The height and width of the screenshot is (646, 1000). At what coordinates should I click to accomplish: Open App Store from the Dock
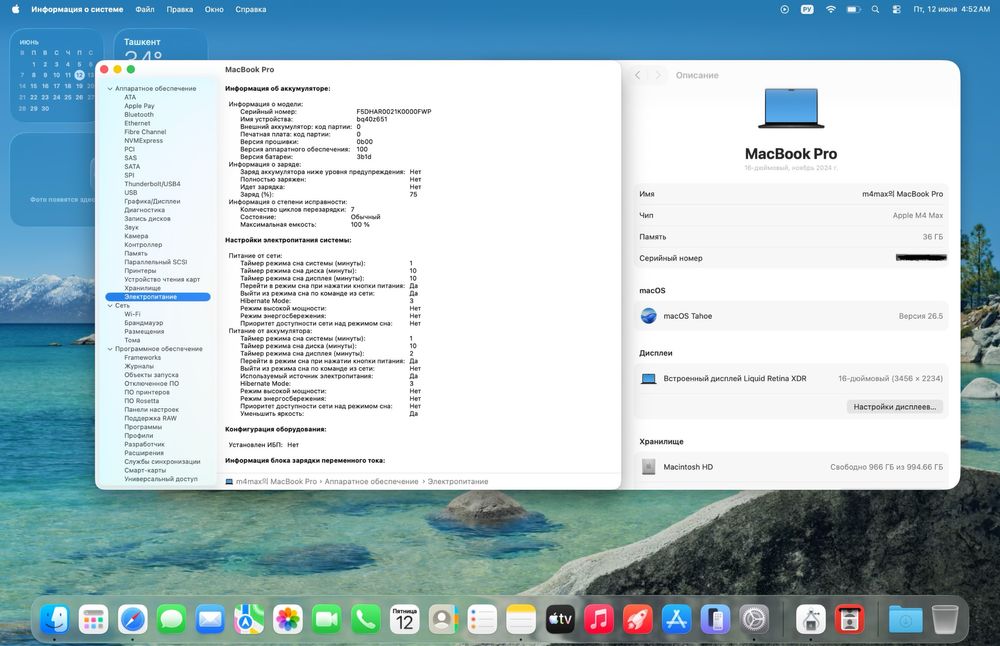677,619
